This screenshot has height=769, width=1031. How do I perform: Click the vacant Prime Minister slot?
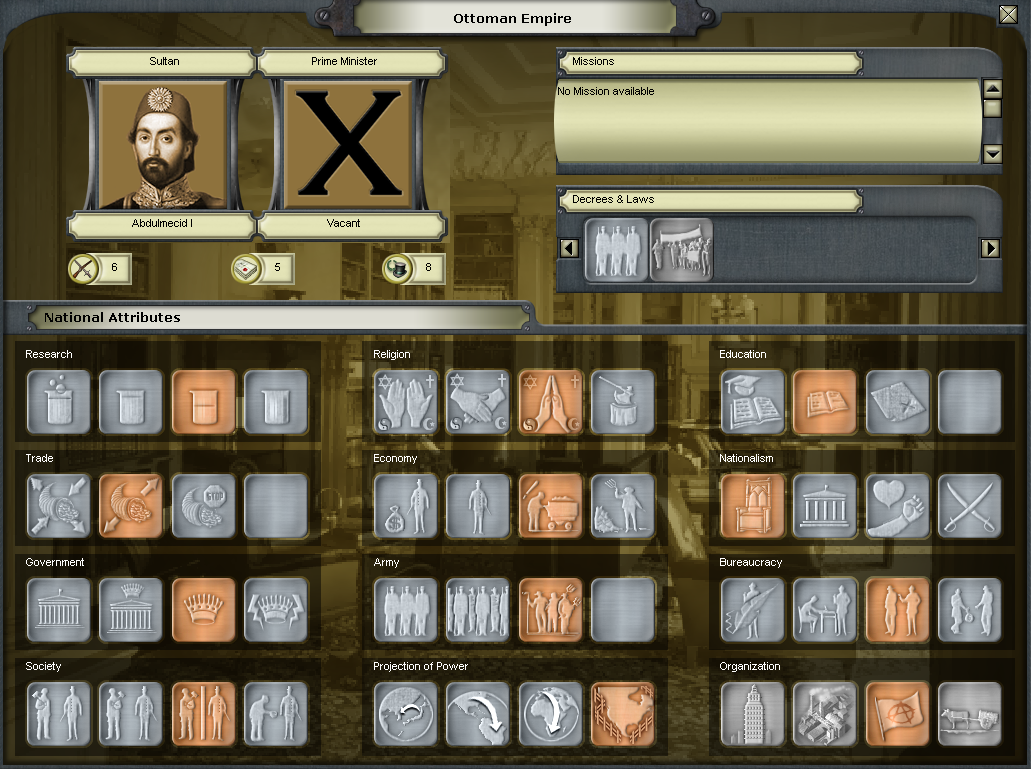click(x=350, y=145)
